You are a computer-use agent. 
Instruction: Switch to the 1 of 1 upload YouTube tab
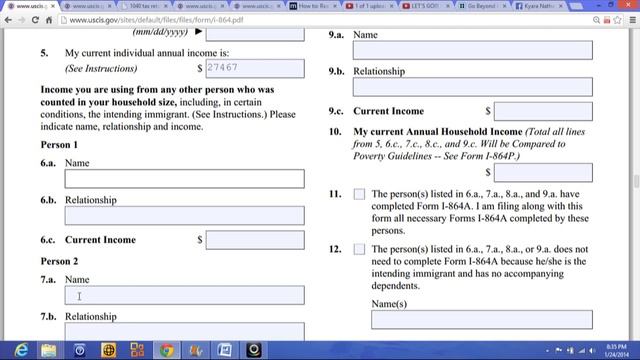pyautogui.click(x=369, y=6)
